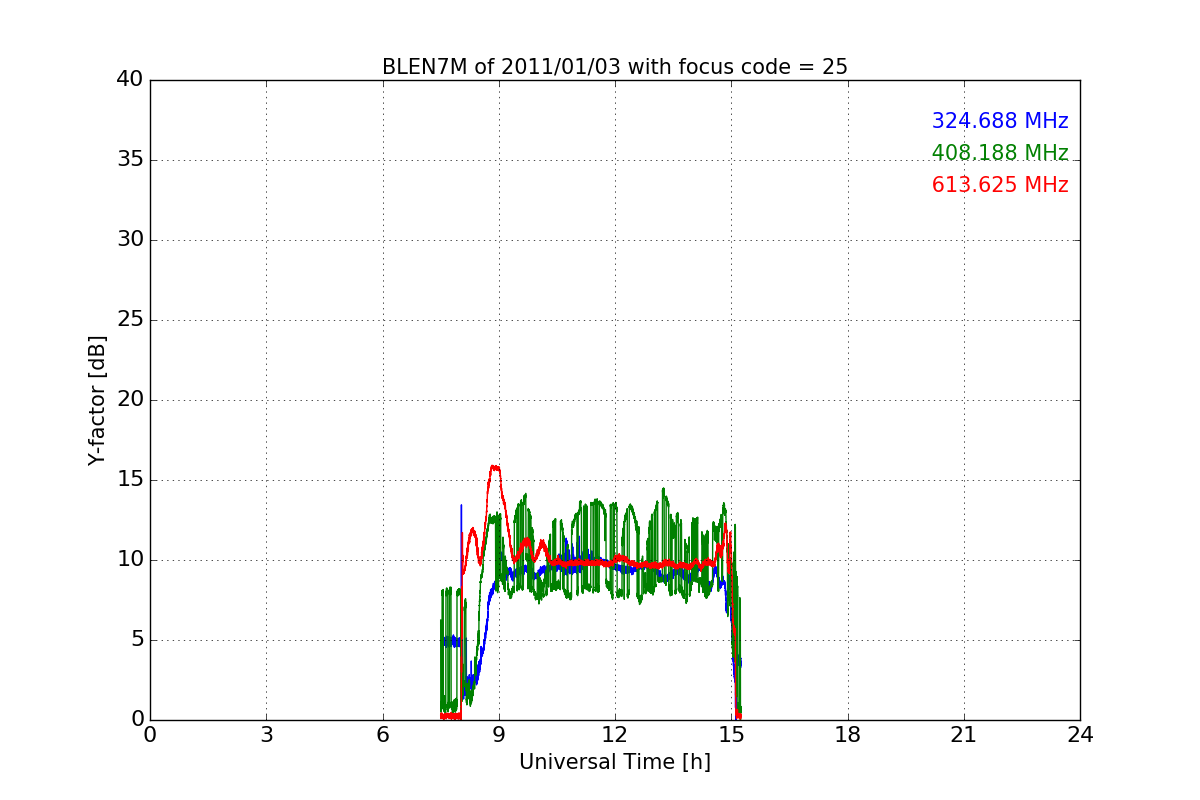Viewport: 1200px width, 800px height.
Task: Click x-axis tick label 12
Action: point(615,735)
